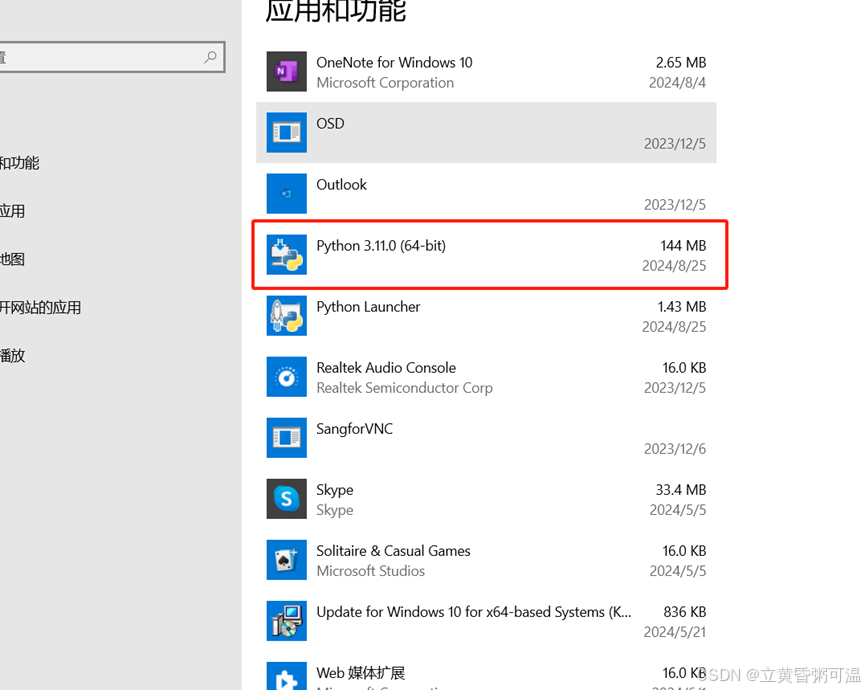Screen dimensions: 865x690
Task: Click the Skype app icon
Action: pyautogui.click(x=286, y=499)
